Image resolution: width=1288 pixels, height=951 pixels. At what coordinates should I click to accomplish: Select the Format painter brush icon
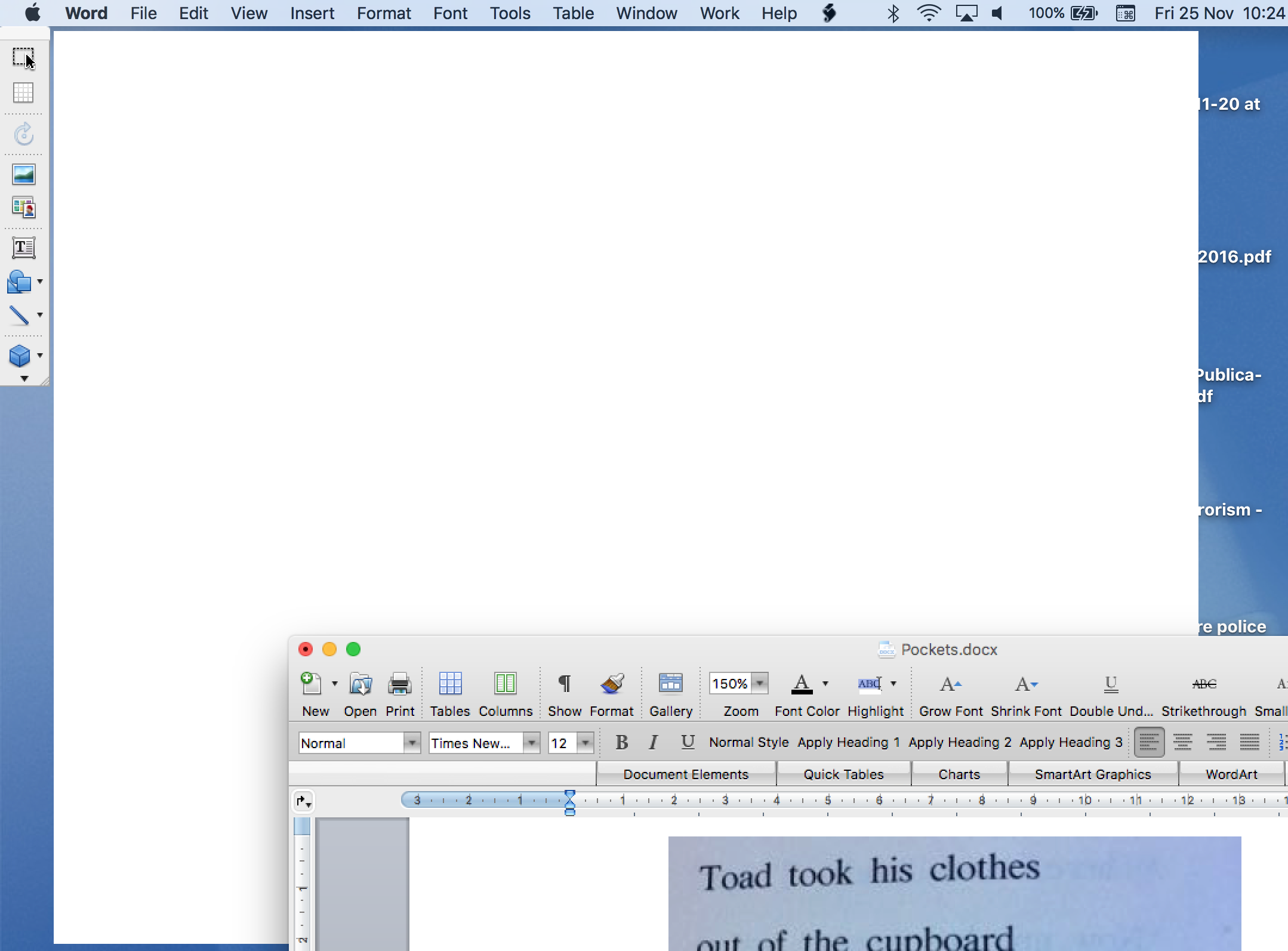coord(612,684)
